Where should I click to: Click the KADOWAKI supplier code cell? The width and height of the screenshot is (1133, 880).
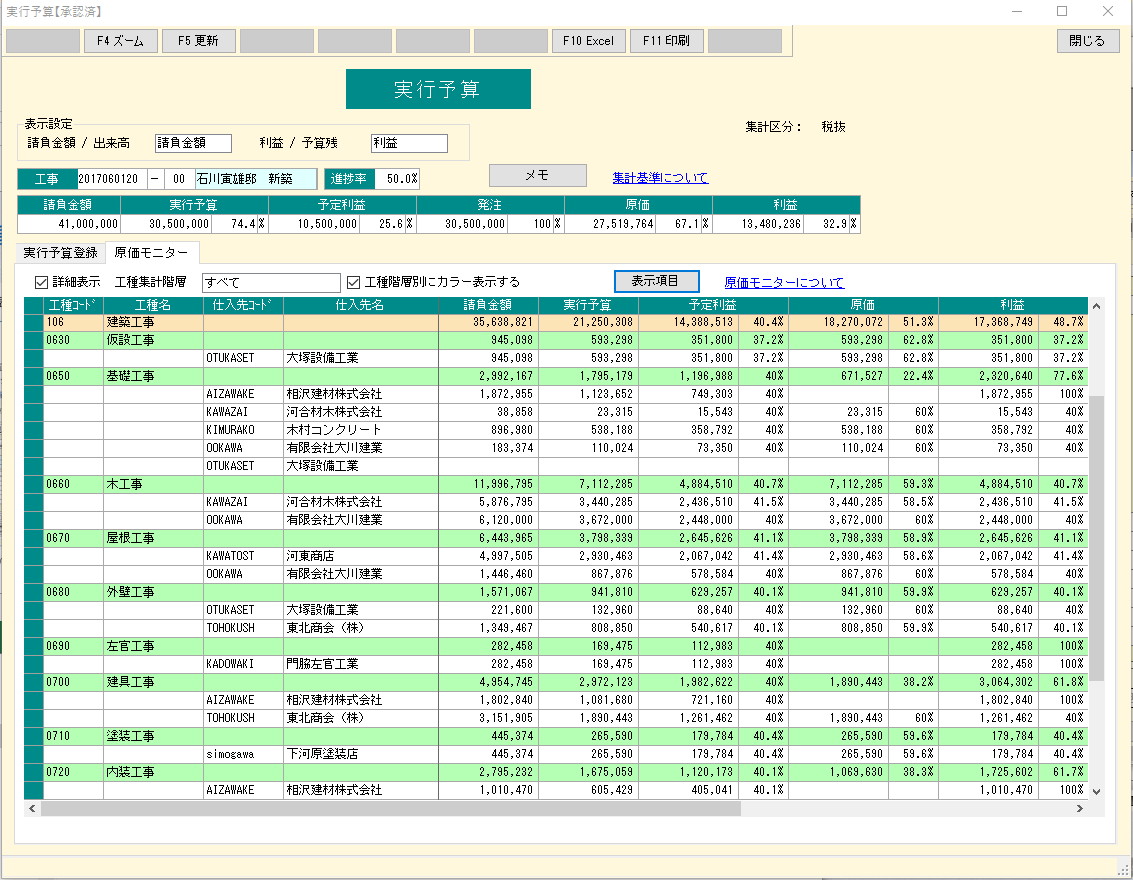(243, 664)
